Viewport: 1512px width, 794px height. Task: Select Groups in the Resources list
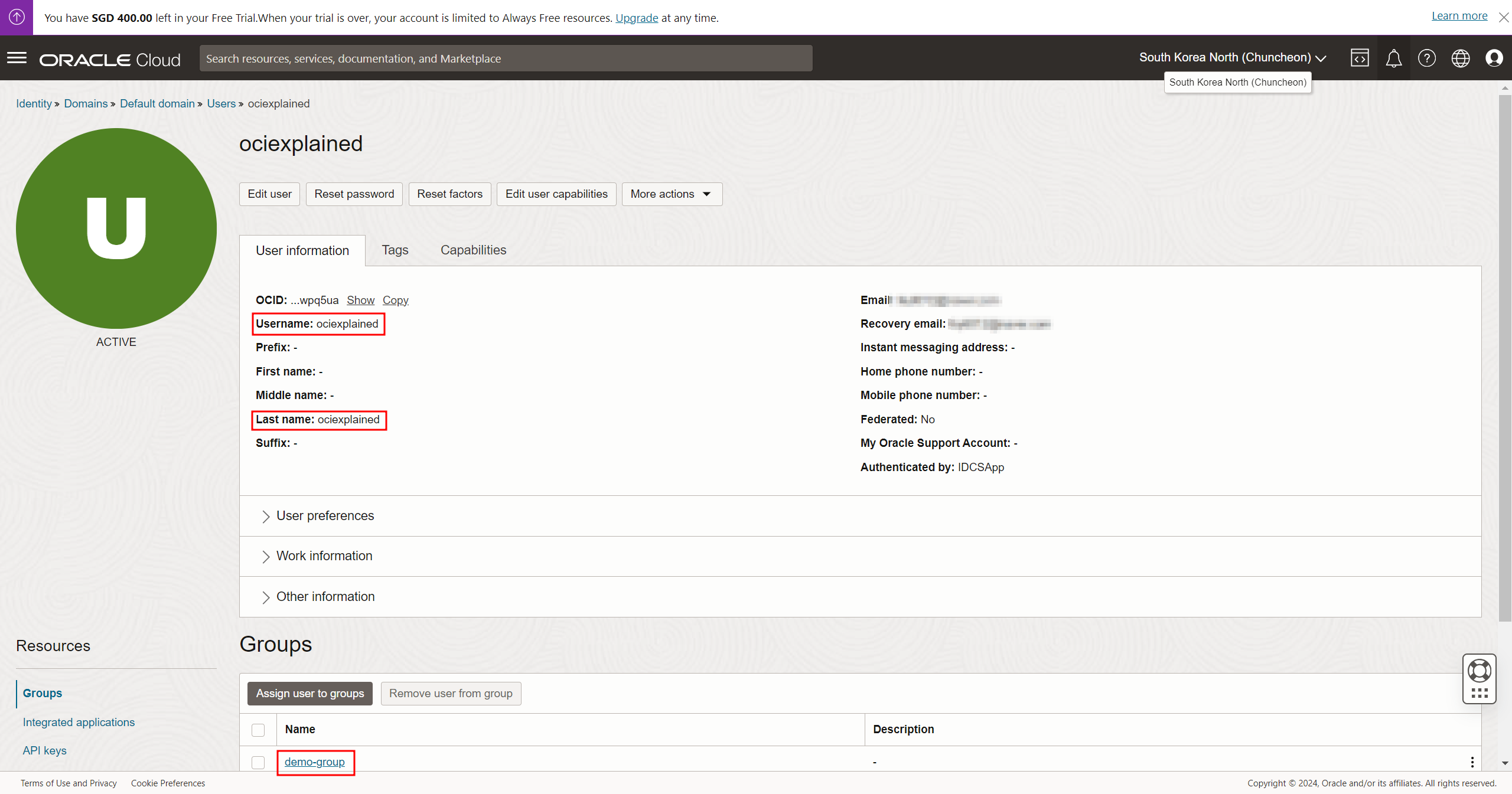[43, 693]
